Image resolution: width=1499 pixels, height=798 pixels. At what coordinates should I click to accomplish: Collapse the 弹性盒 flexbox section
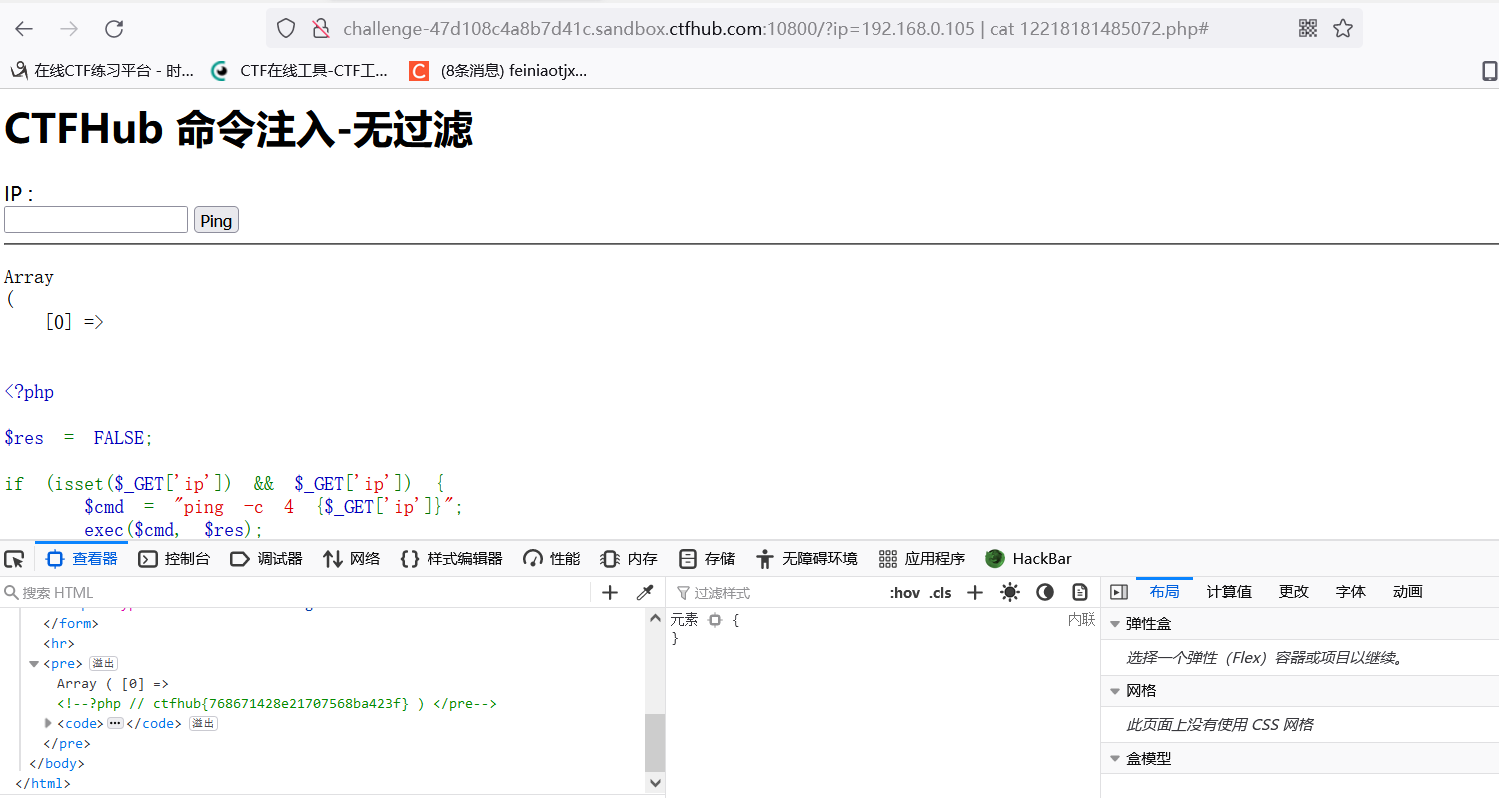(1115, 624)
